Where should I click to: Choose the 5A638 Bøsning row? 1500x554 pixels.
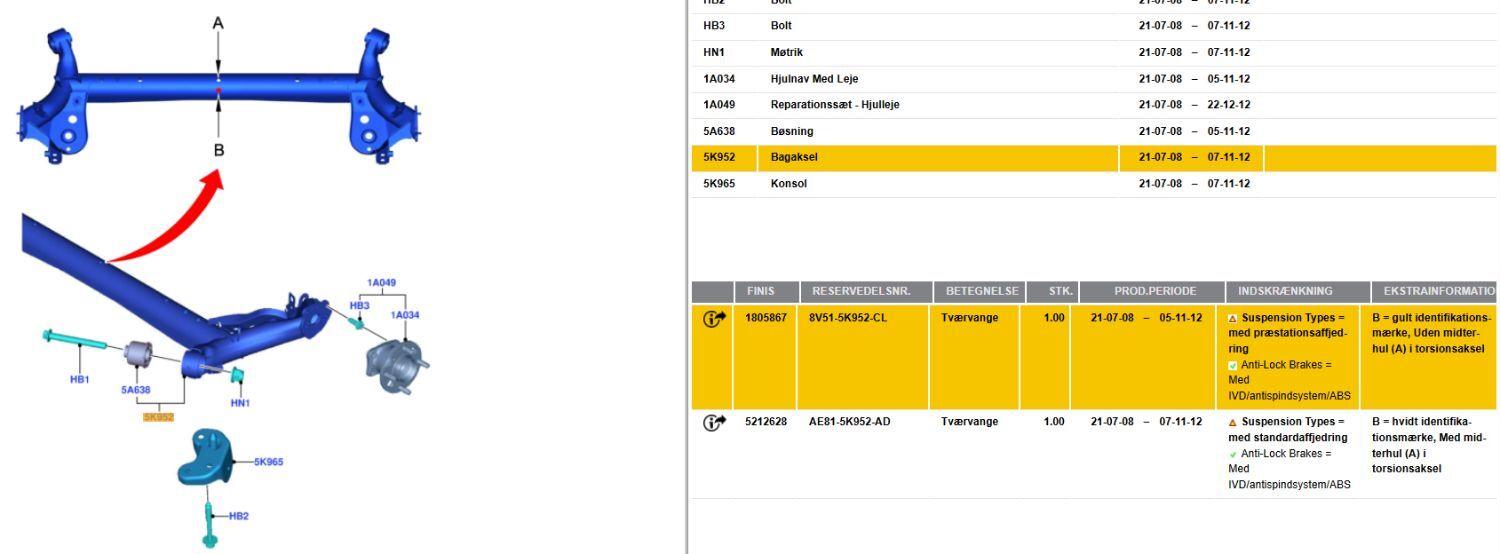pos(791,131)
